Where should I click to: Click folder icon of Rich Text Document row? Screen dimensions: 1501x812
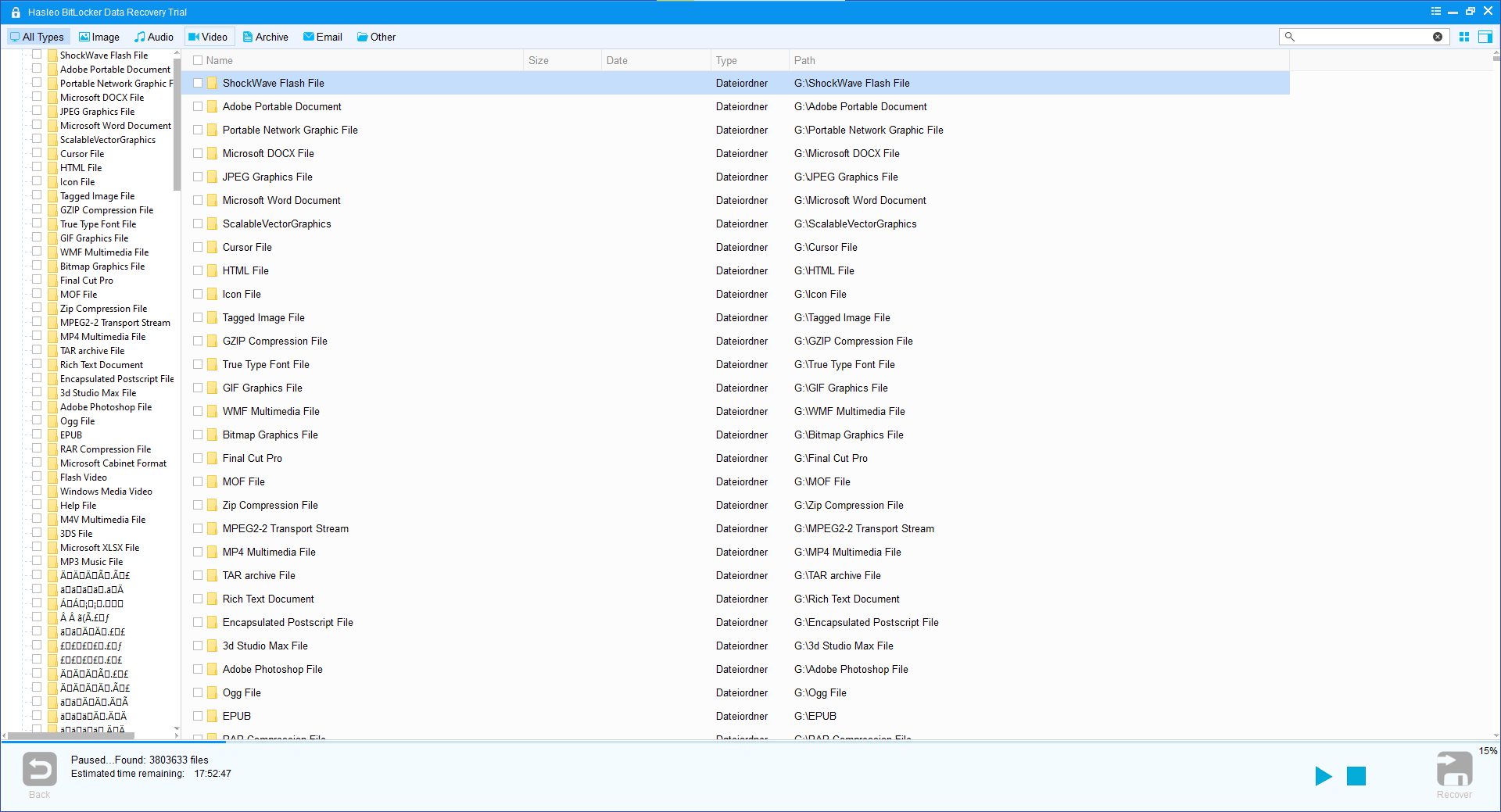point(212,599)
